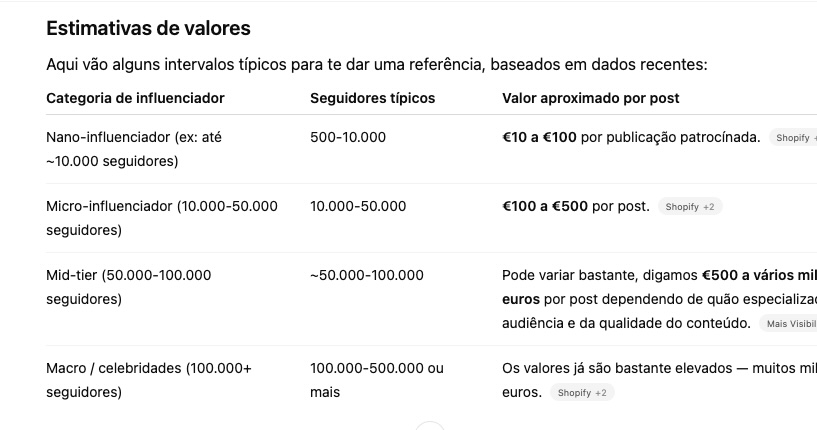Image resolution: width=817 pixels, height=430 pixels.
Task: Click the "500-10.000" typical followers cell
Action: tap(348, 137)
